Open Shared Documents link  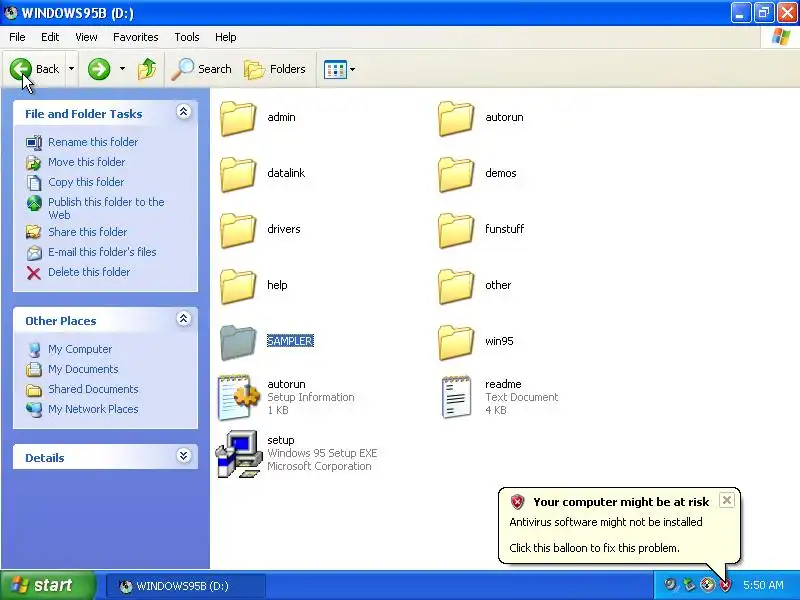point(93,389)
